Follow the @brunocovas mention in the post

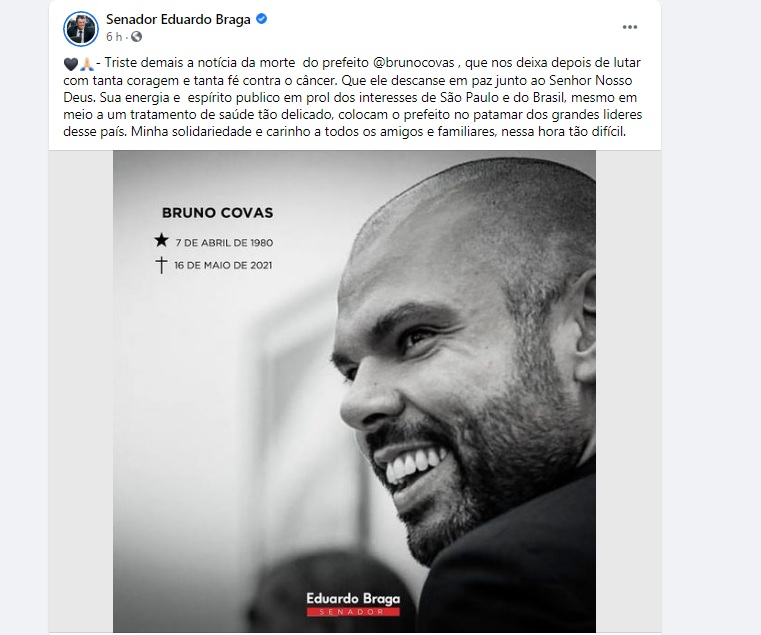(x=414, y=63)
